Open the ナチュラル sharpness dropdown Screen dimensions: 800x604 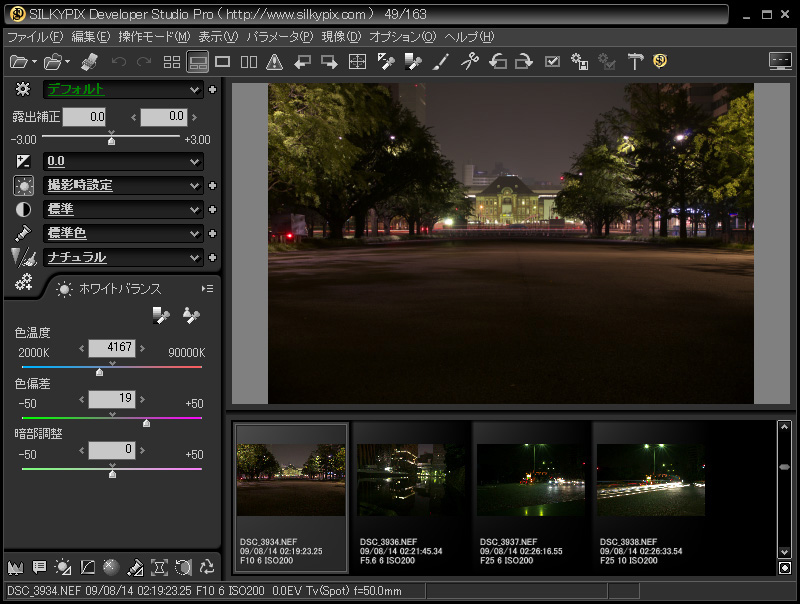(122, 258)
